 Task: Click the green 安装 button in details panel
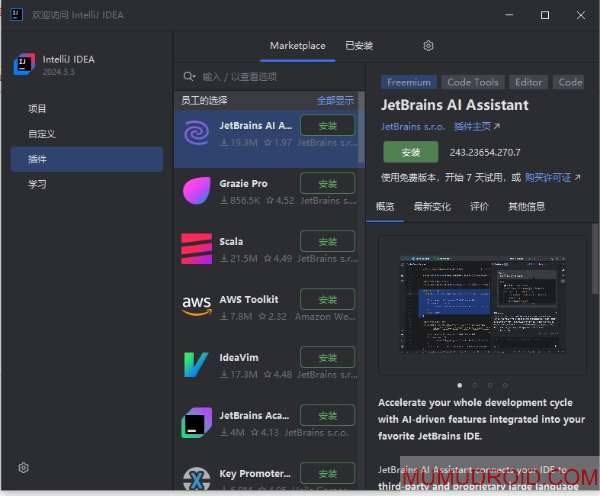(x=411, y=152)
